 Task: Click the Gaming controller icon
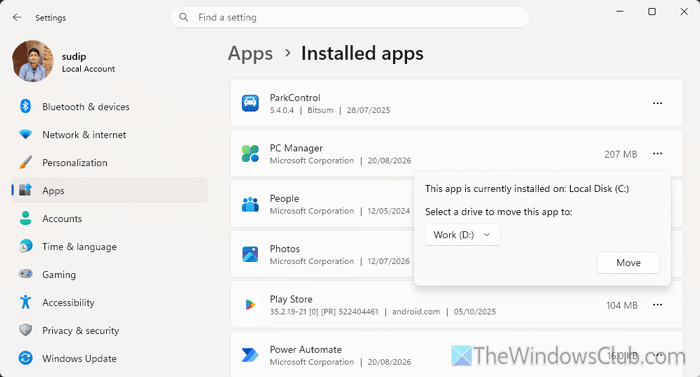[x=25, y=274]
